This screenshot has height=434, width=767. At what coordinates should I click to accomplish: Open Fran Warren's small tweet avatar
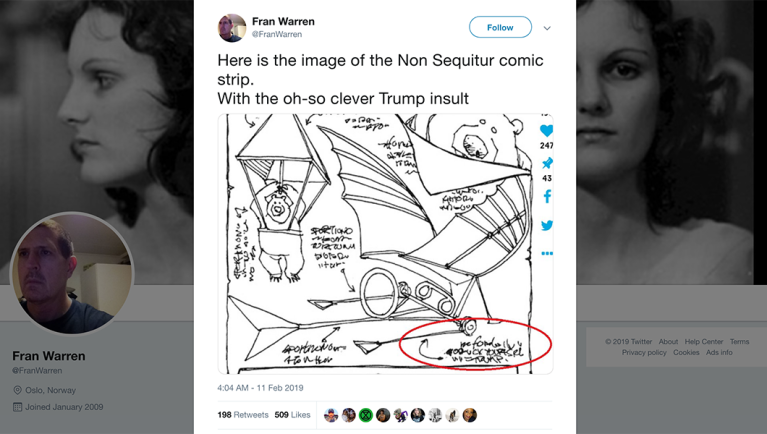[x=232, y=27]
